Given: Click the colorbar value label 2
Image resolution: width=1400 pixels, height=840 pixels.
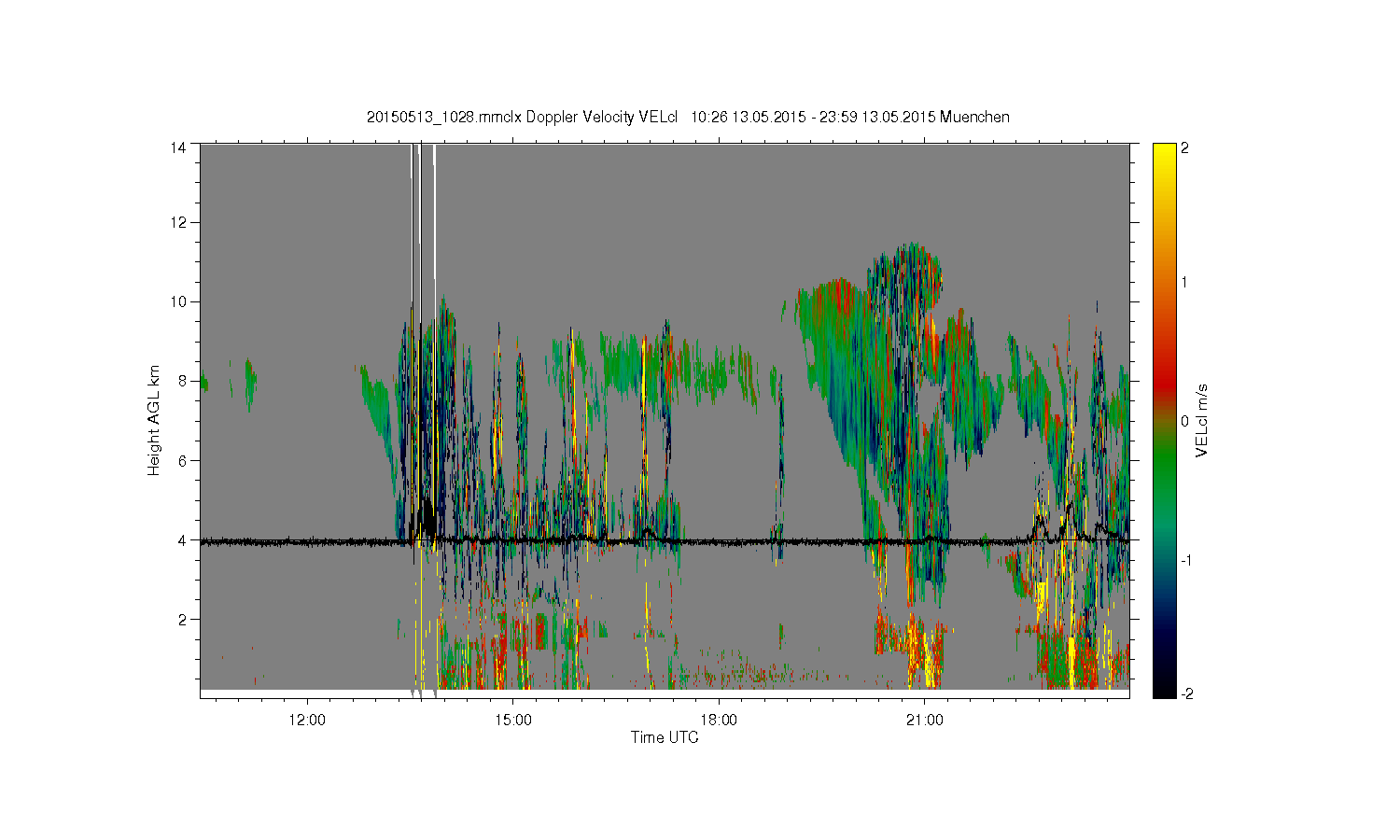Looking at the screenshot, I should [x=1184, y=147].
